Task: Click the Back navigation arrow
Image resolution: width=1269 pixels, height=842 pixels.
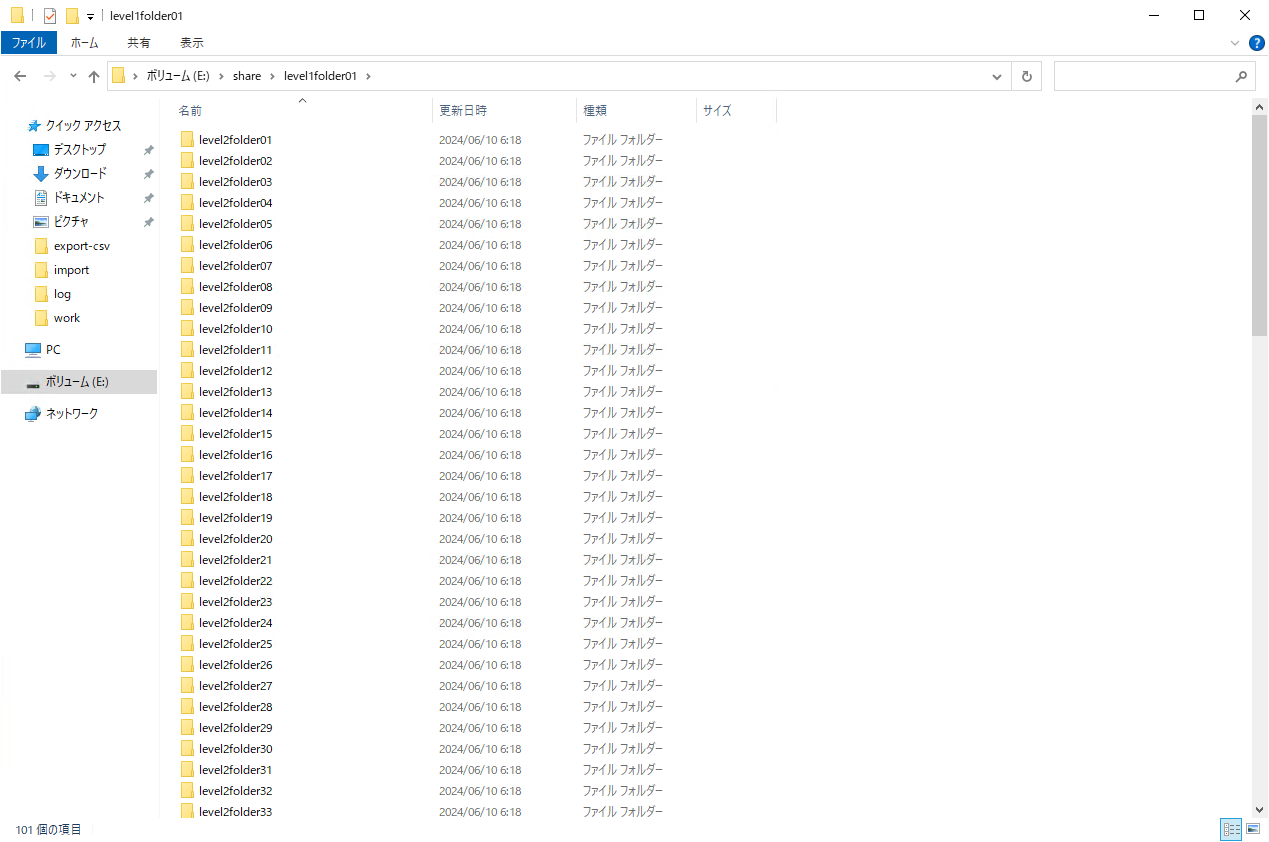Action: (x=20, y=76)
